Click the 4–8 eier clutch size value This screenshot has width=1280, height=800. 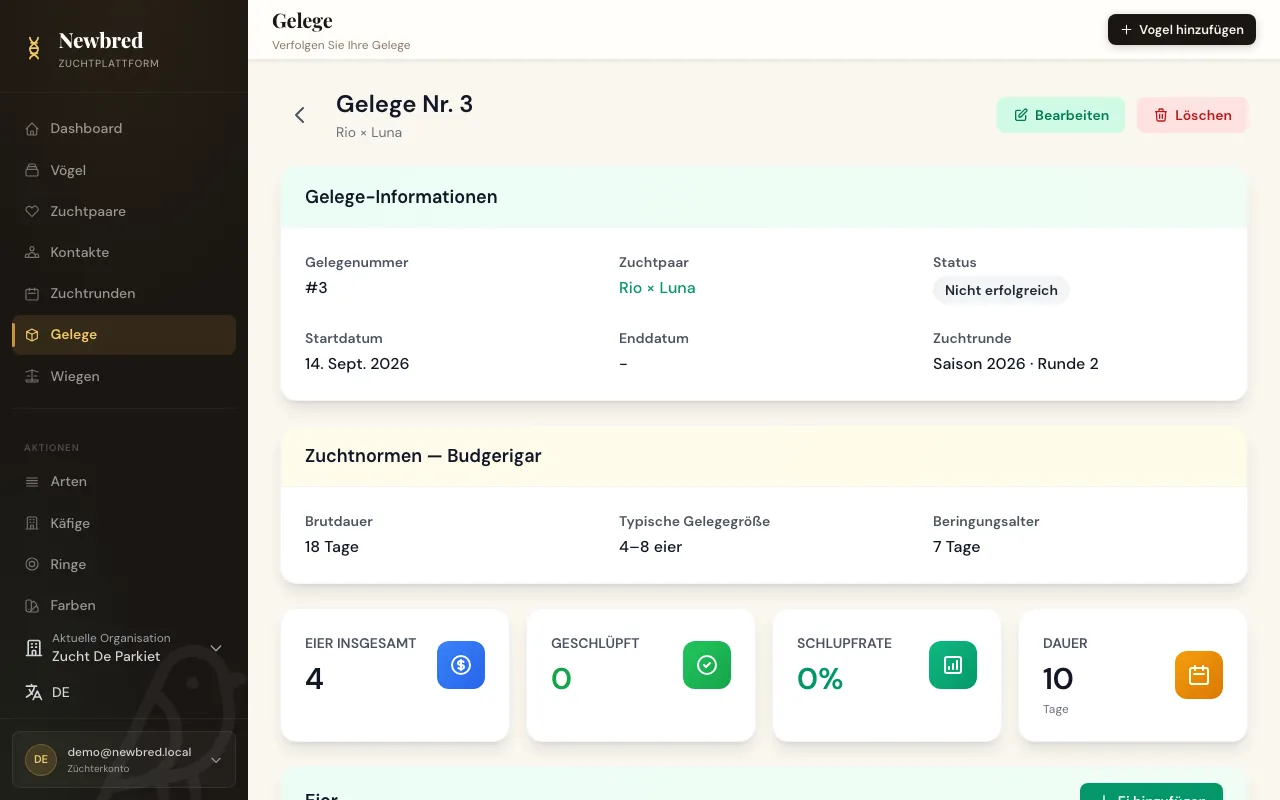click(651, 547)
